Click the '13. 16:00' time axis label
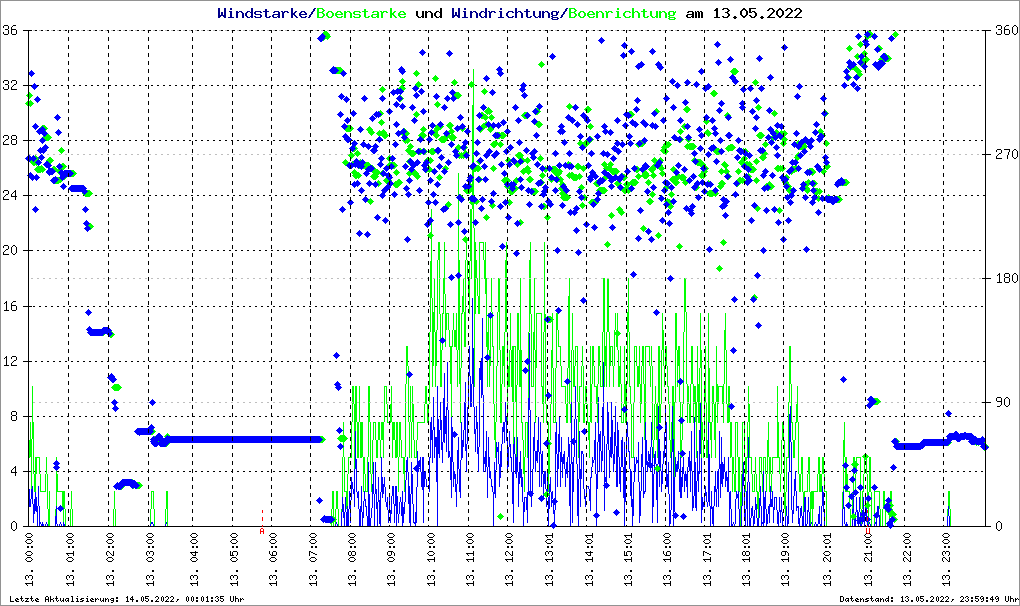The width and height of the screenshot is (1020, 606). (x=668, y=562)
